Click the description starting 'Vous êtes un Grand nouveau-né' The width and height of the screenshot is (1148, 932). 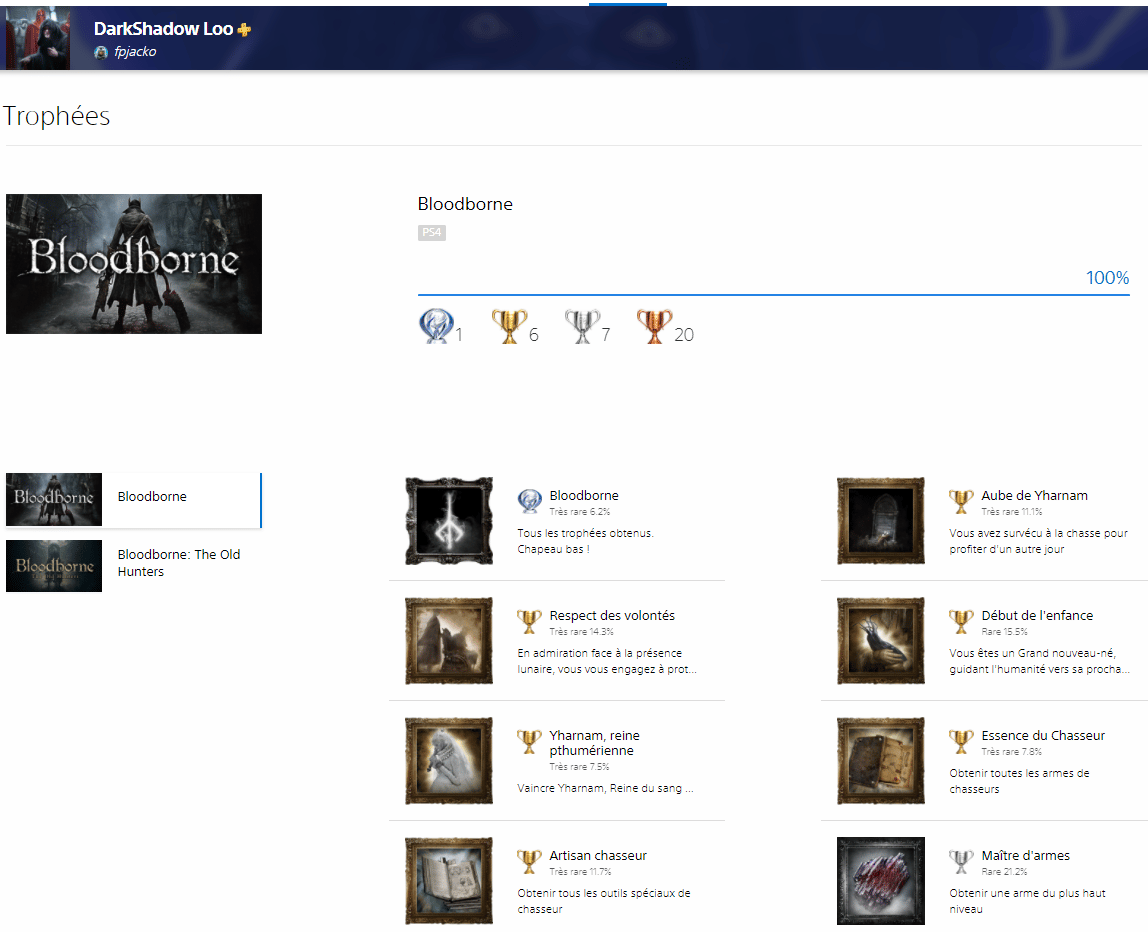click(1039, 661)
